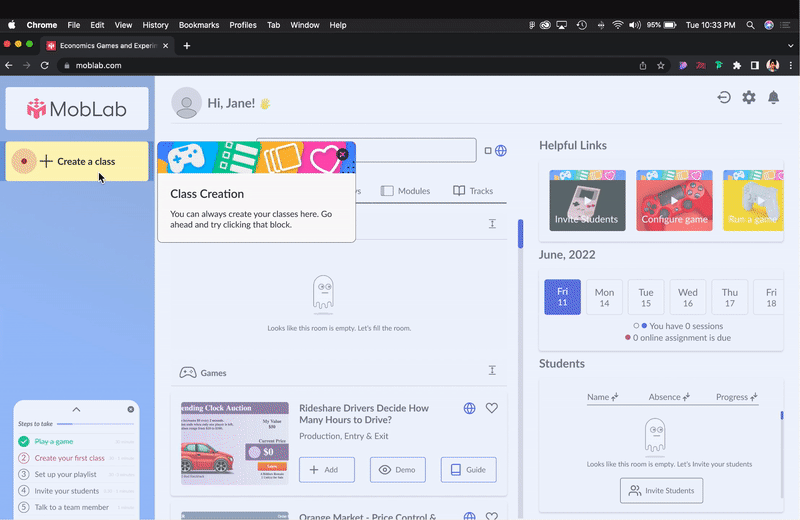Open the Bookmarks menu
Viewport: 800px width, 520px height.
198,25
